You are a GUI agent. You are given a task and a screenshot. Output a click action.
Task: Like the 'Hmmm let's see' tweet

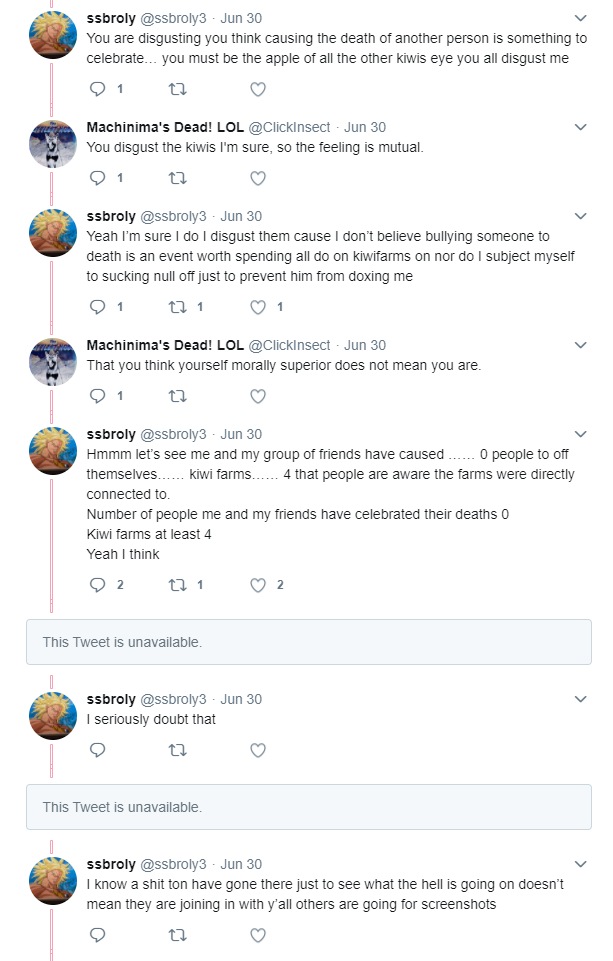point(258,585)
